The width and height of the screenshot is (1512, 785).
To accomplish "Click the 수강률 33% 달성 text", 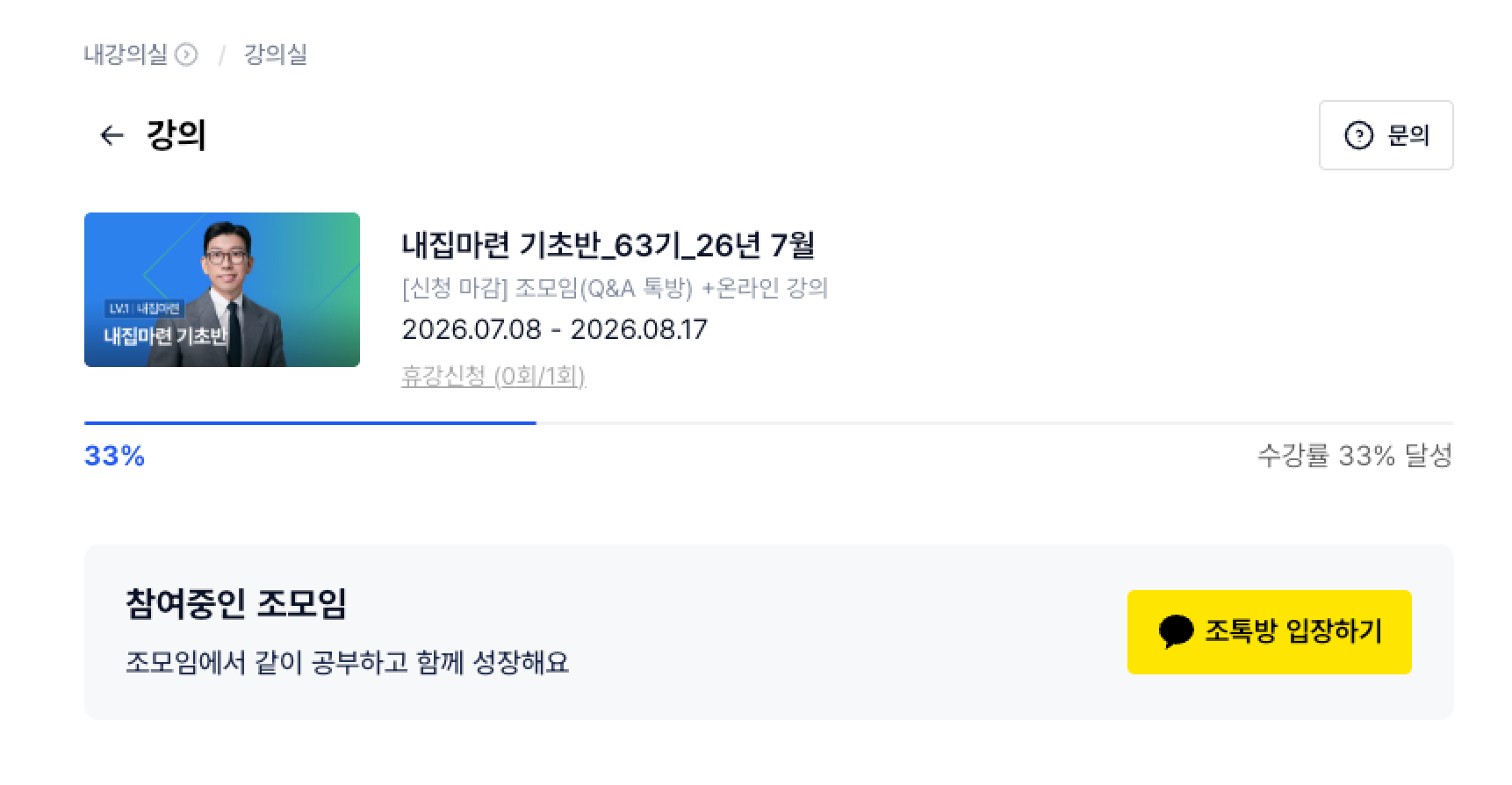I will (1355, 456).
